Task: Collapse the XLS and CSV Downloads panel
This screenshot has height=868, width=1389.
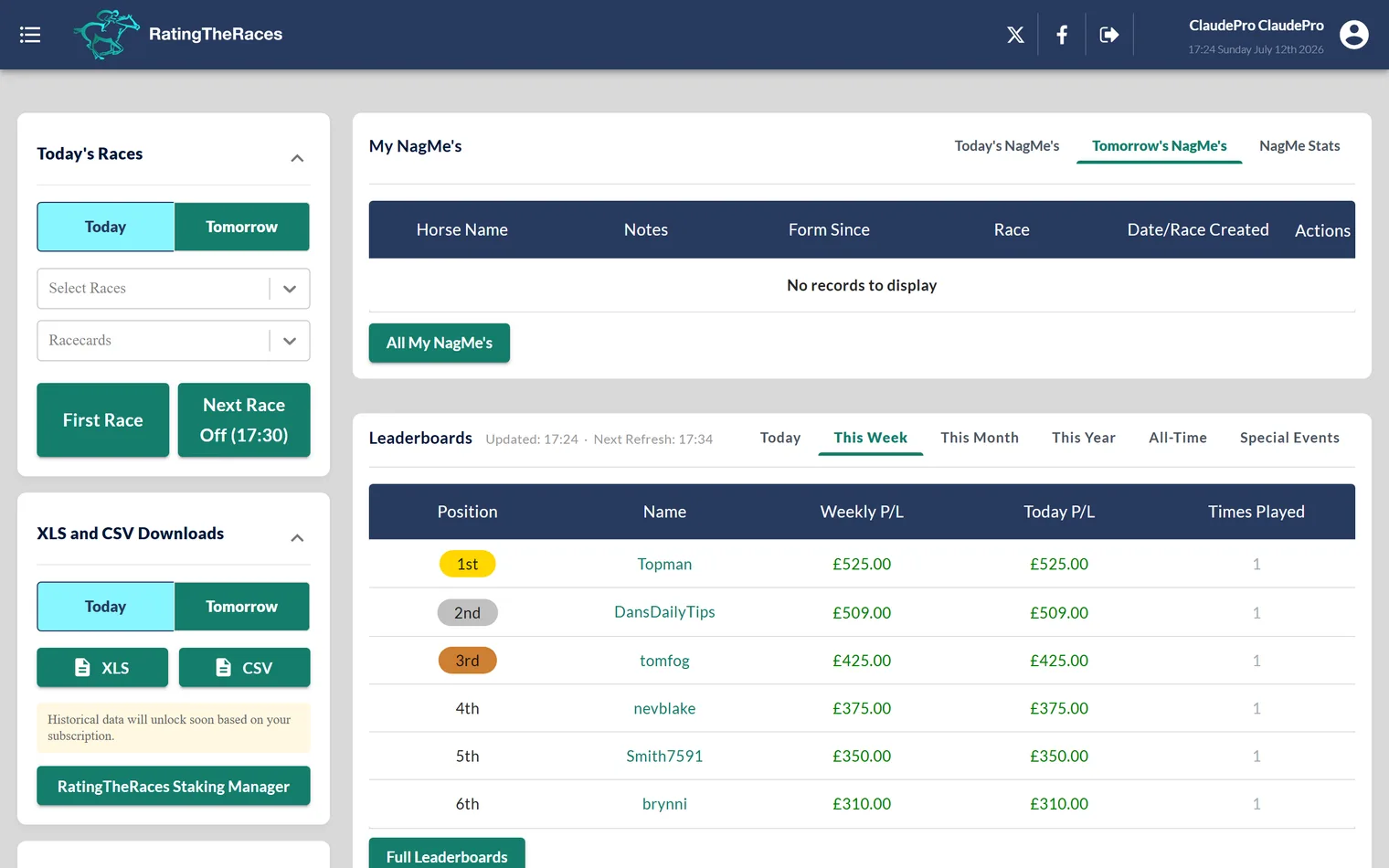Action: pos(297,538)
